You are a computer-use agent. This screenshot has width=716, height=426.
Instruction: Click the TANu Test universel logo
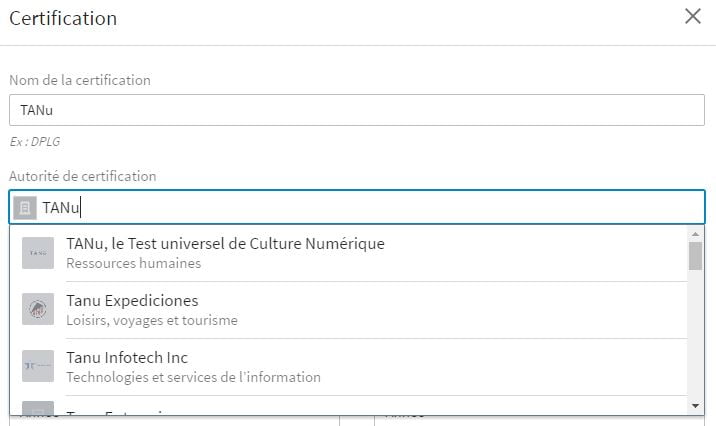[x=38, y=253]
